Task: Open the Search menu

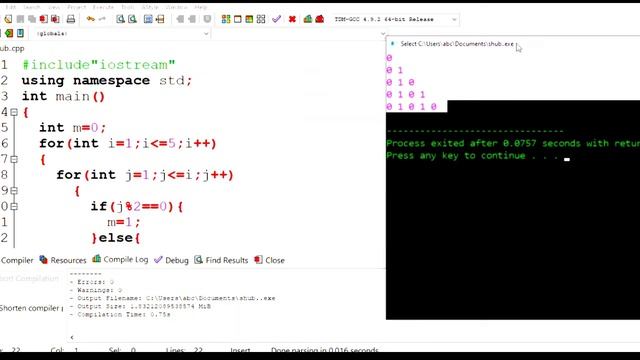Action: coord(31,7)
